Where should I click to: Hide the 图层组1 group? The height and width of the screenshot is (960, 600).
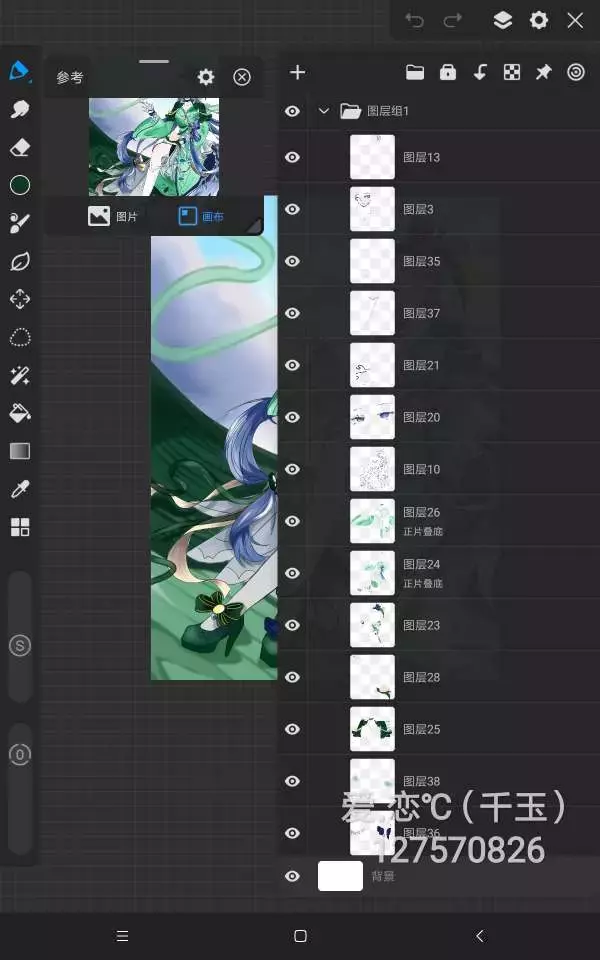coord(293,111)
